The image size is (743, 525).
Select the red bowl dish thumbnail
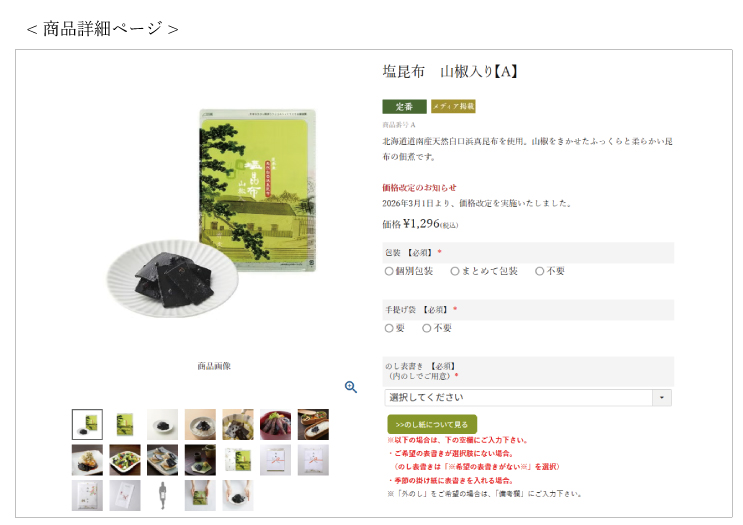(x=275, y=425)
